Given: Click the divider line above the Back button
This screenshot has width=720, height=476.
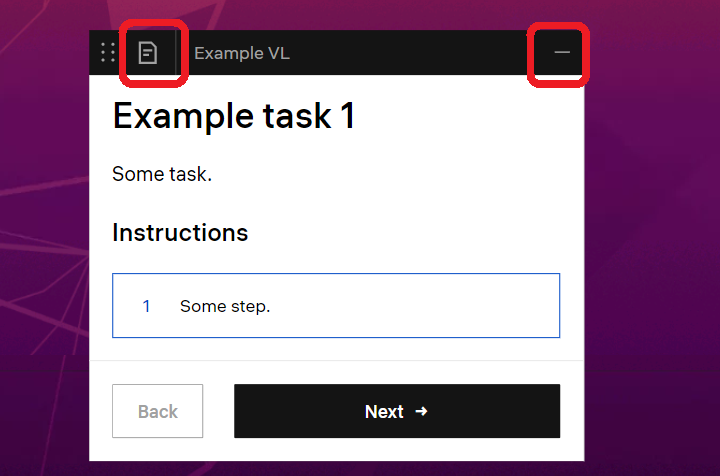Looking at the screenshot, I should [x=336, y=360].
